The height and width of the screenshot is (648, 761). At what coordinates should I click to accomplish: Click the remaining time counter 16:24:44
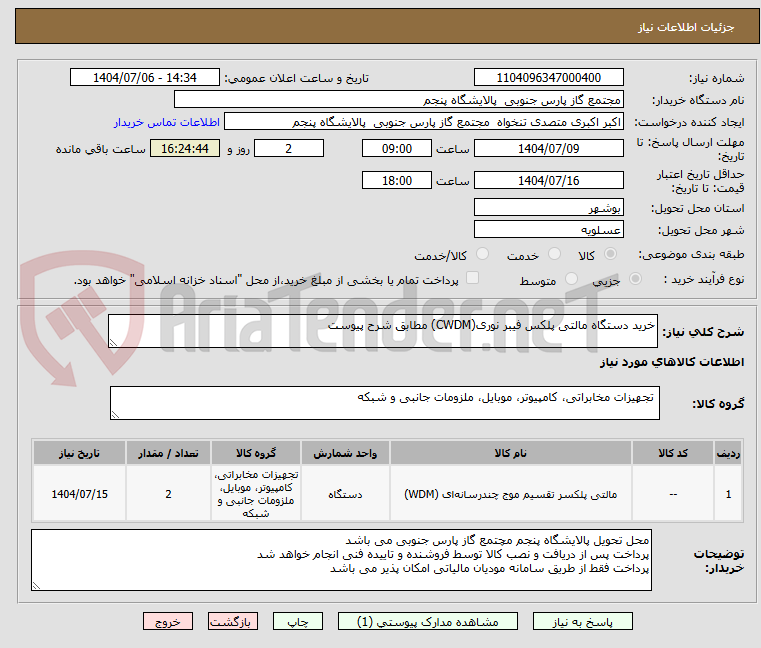[x=184, y=149]
